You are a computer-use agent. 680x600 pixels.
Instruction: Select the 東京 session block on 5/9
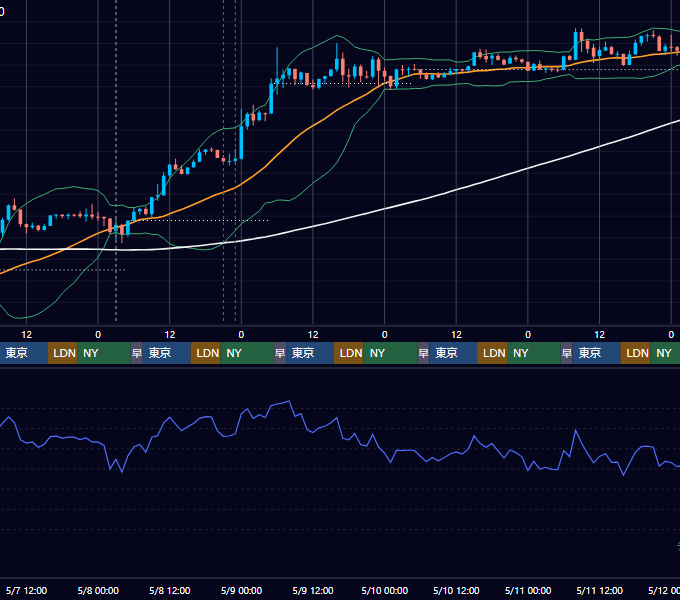310,353
